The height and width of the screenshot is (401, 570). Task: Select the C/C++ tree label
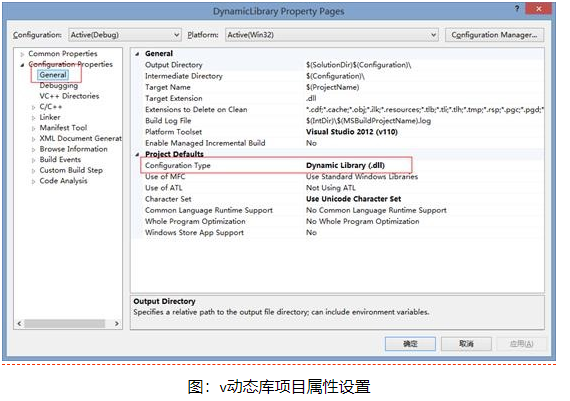(x=51, y=107)
